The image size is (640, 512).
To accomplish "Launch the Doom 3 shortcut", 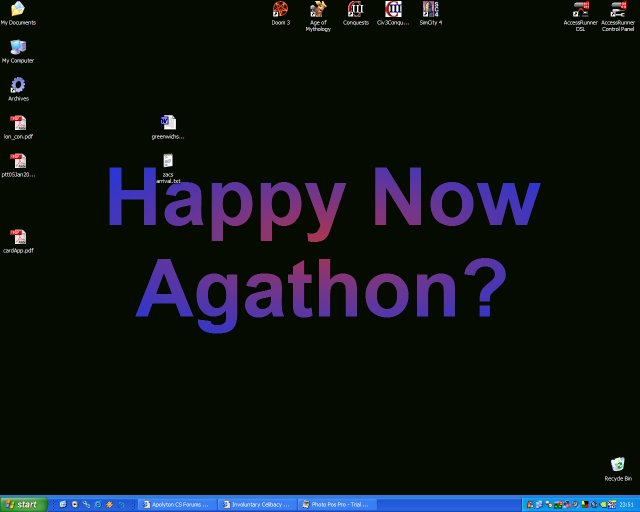I will [281, 9].
